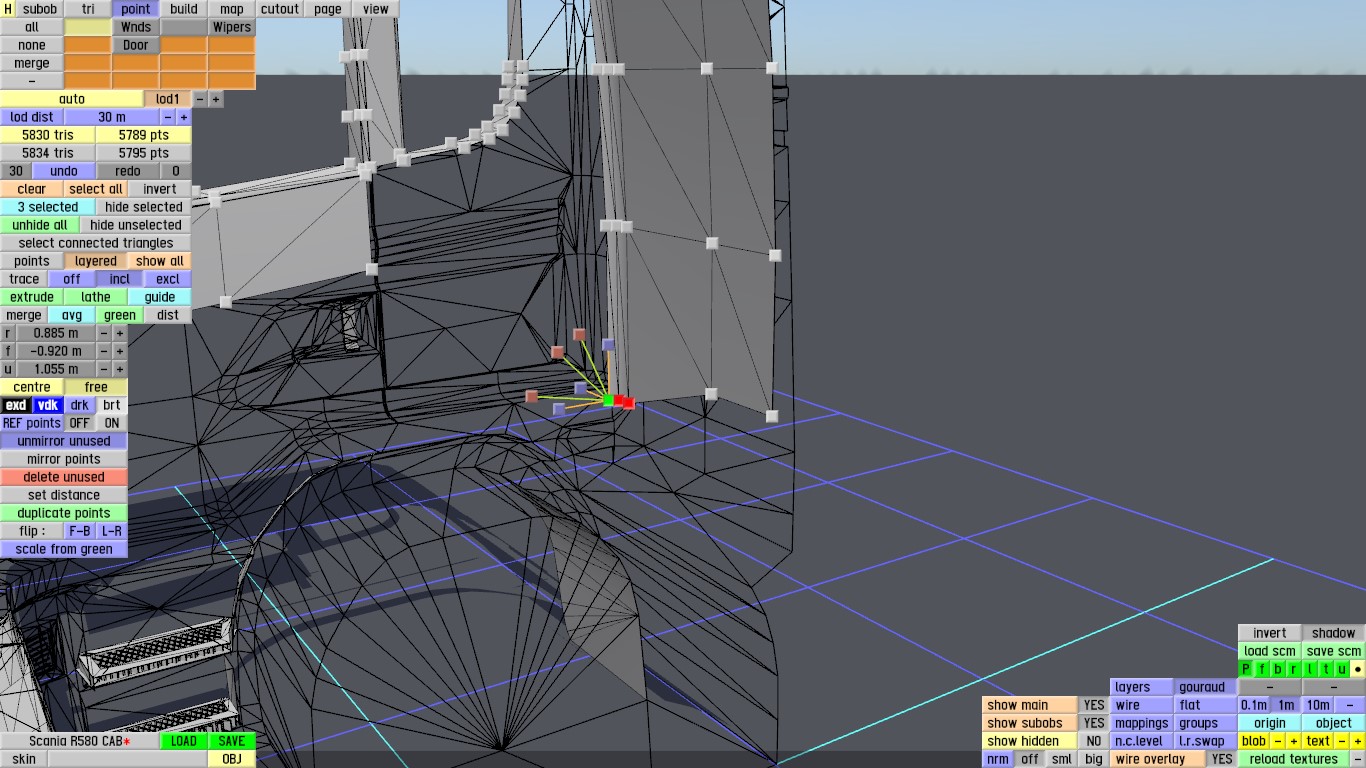This screenshot has height=768, width=1366.
Task: Decrease the f coordinate with minus
Action: (104, 351)
